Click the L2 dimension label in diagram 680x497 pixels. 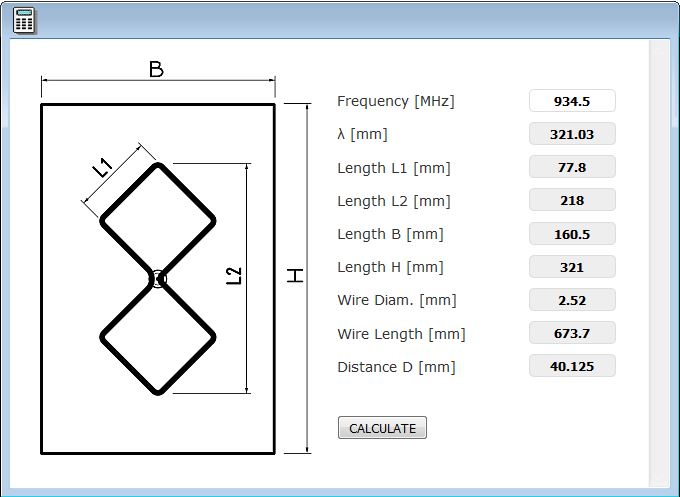(x=234, y=276)
